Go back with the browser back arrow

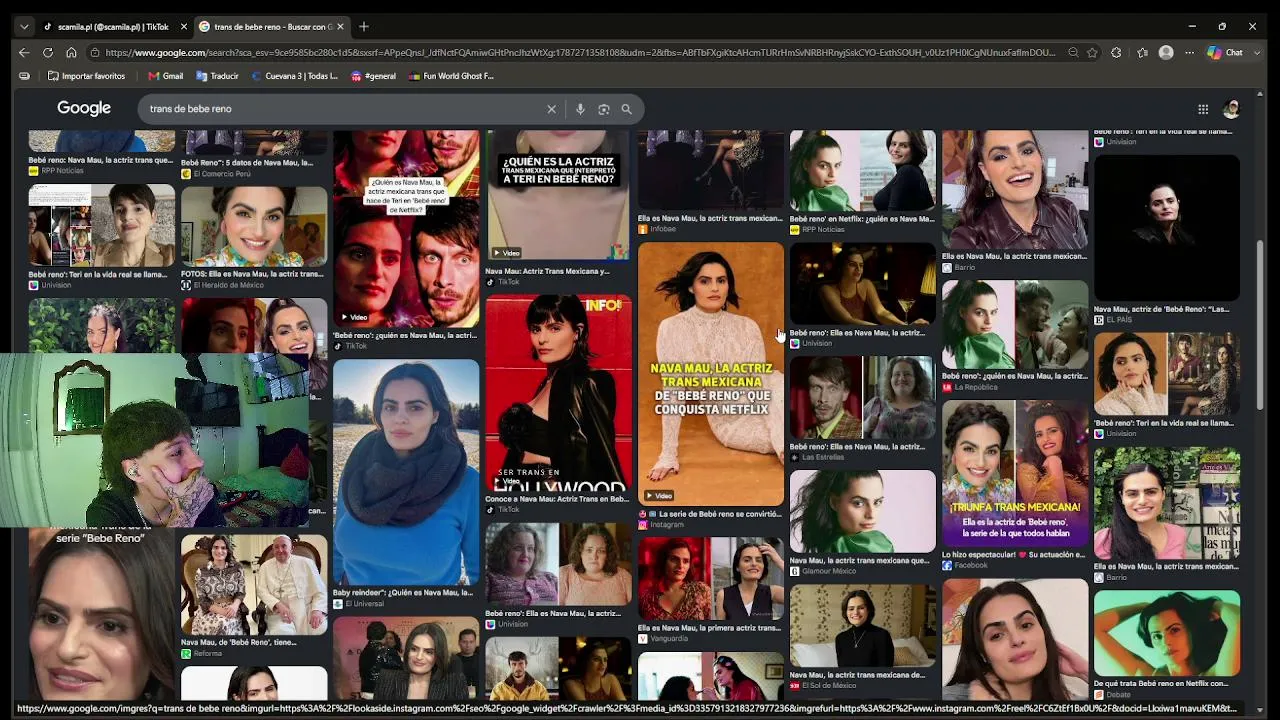point(24,53)
